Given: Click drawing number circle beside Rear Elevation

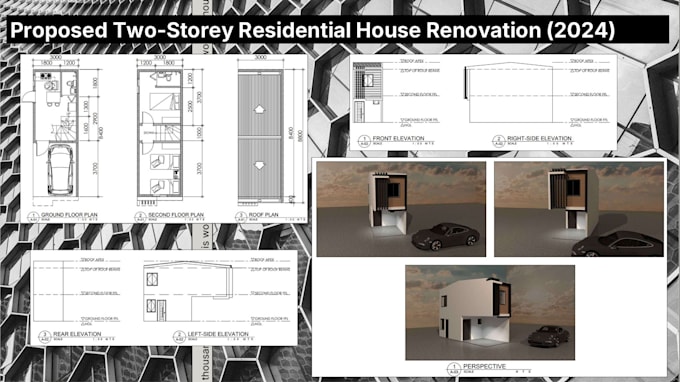Looking at the screenshot, I should 45,336.
